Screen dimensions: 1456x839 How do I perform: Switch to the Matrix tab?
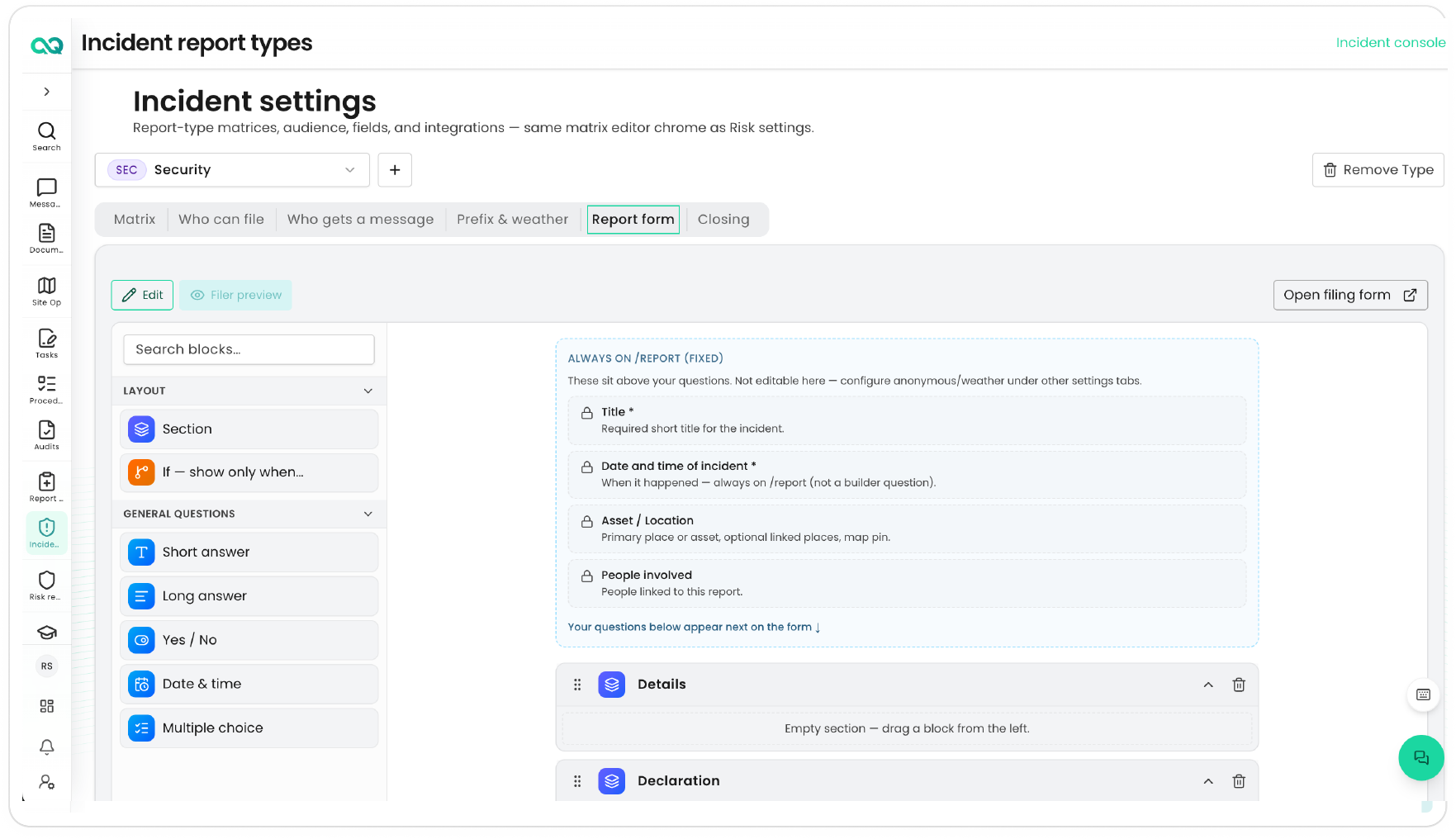pyautogui.click(x=135, y=220)
